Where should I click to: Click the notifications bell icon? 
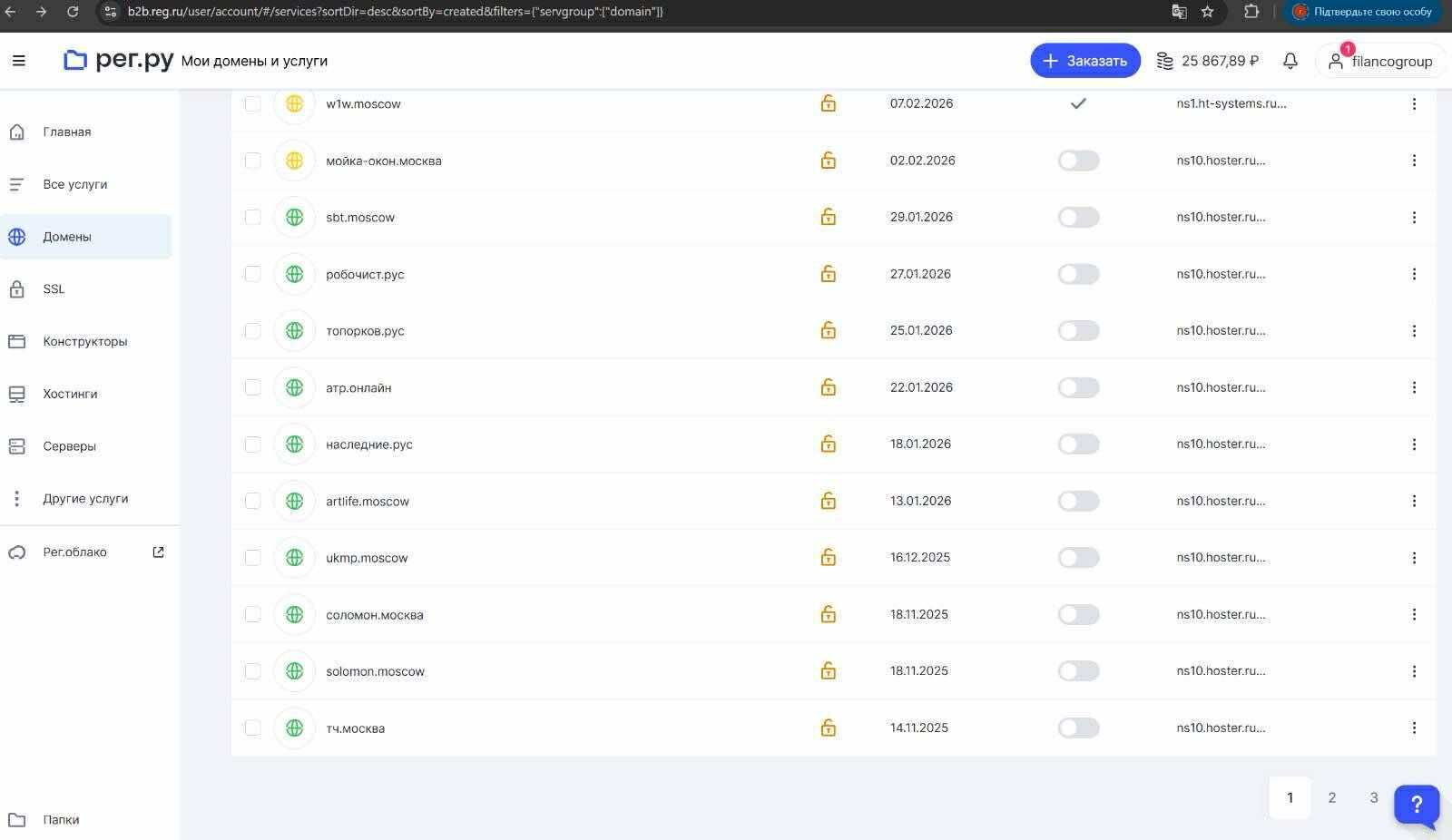coord(1290,61)
